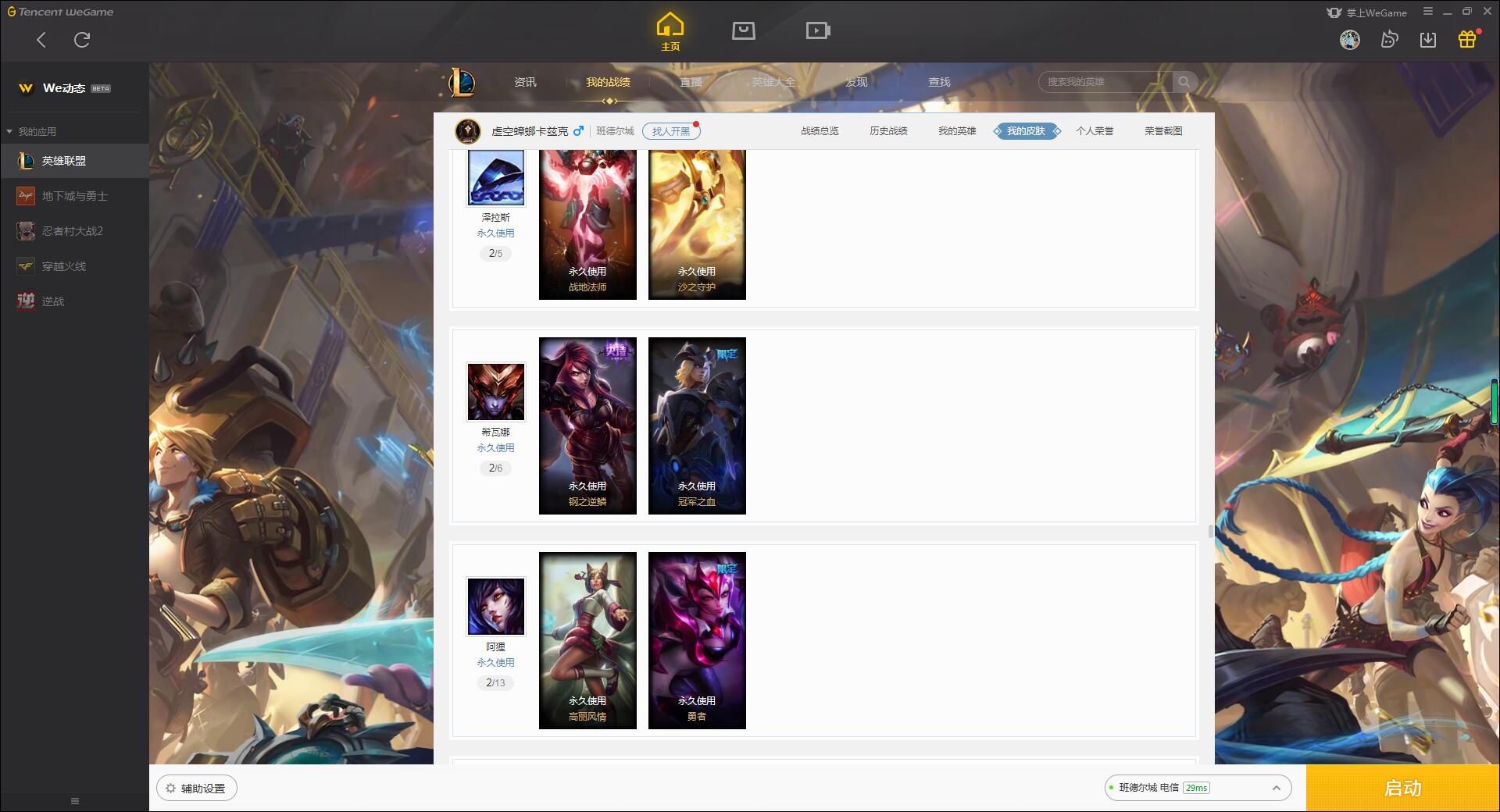This screenshot has width=1500, height=812.
Task: Expand the 班德尔城 电信 server dropdown
Action: point(1198,788)
